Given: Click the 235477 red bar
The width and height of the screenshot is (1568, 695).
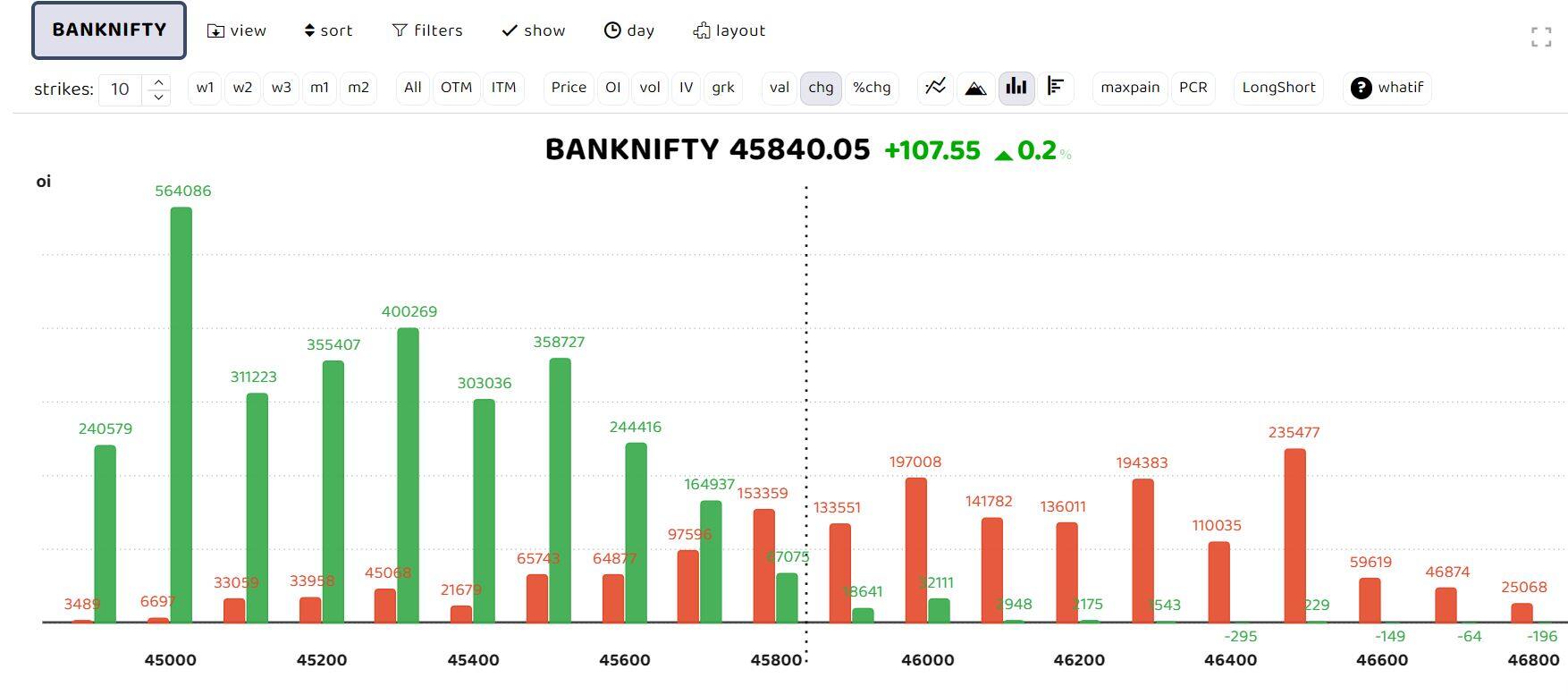Looking at the screenshot, I should point(1295,535).
